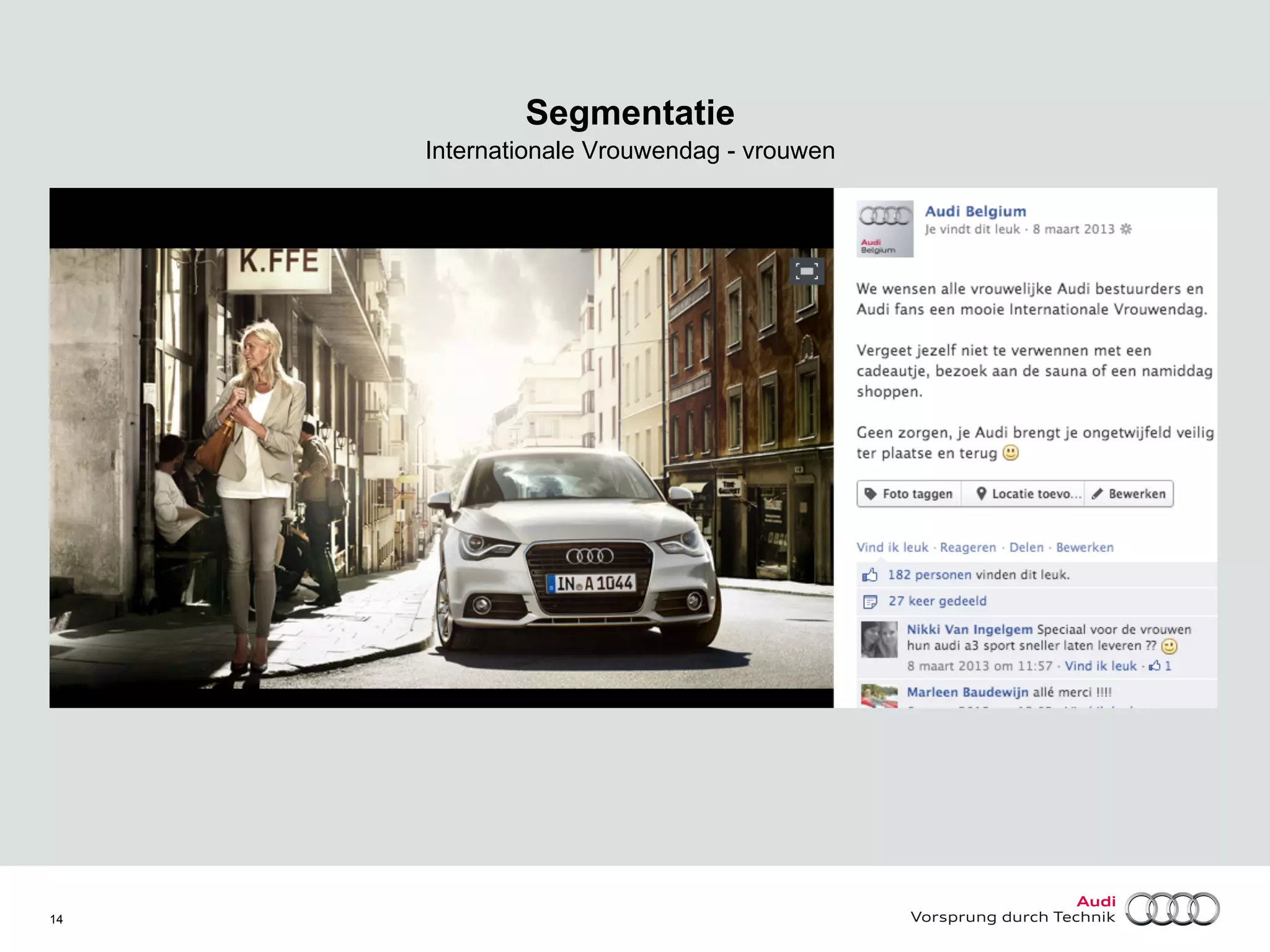Screen dimensions: 1270x952
Task: Click the fullscreen icon on the photo
Action: 806,271
